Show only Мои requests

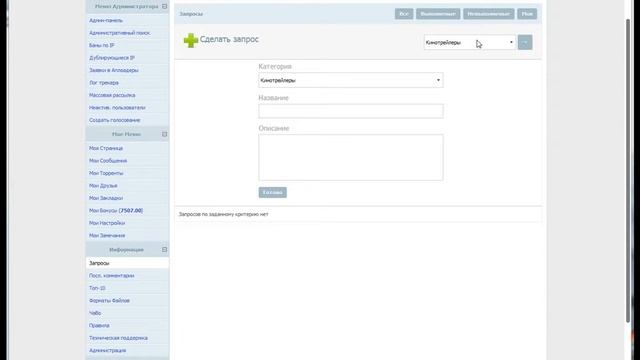[527, 14]
